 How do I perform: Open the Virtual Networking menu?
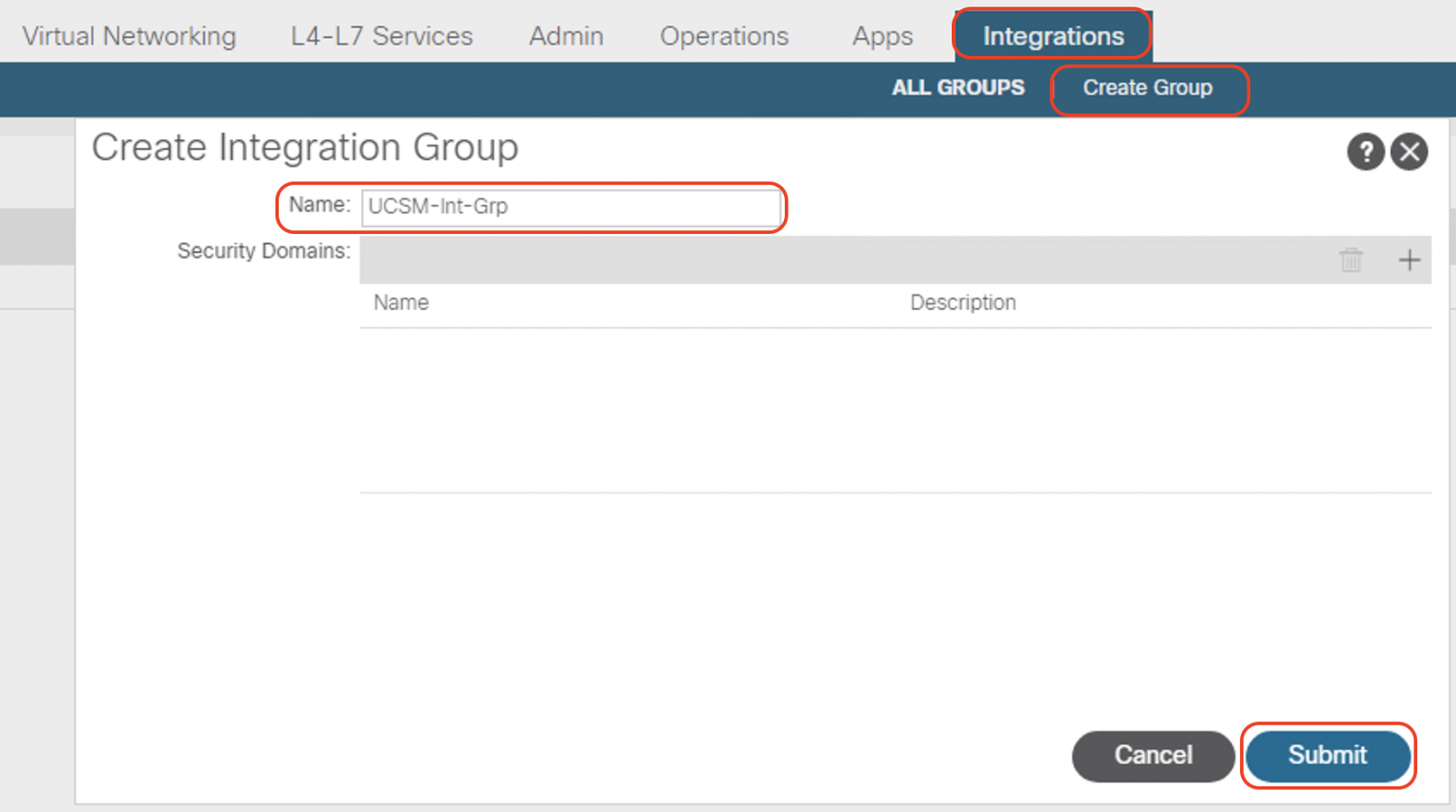tap(129, 36)
